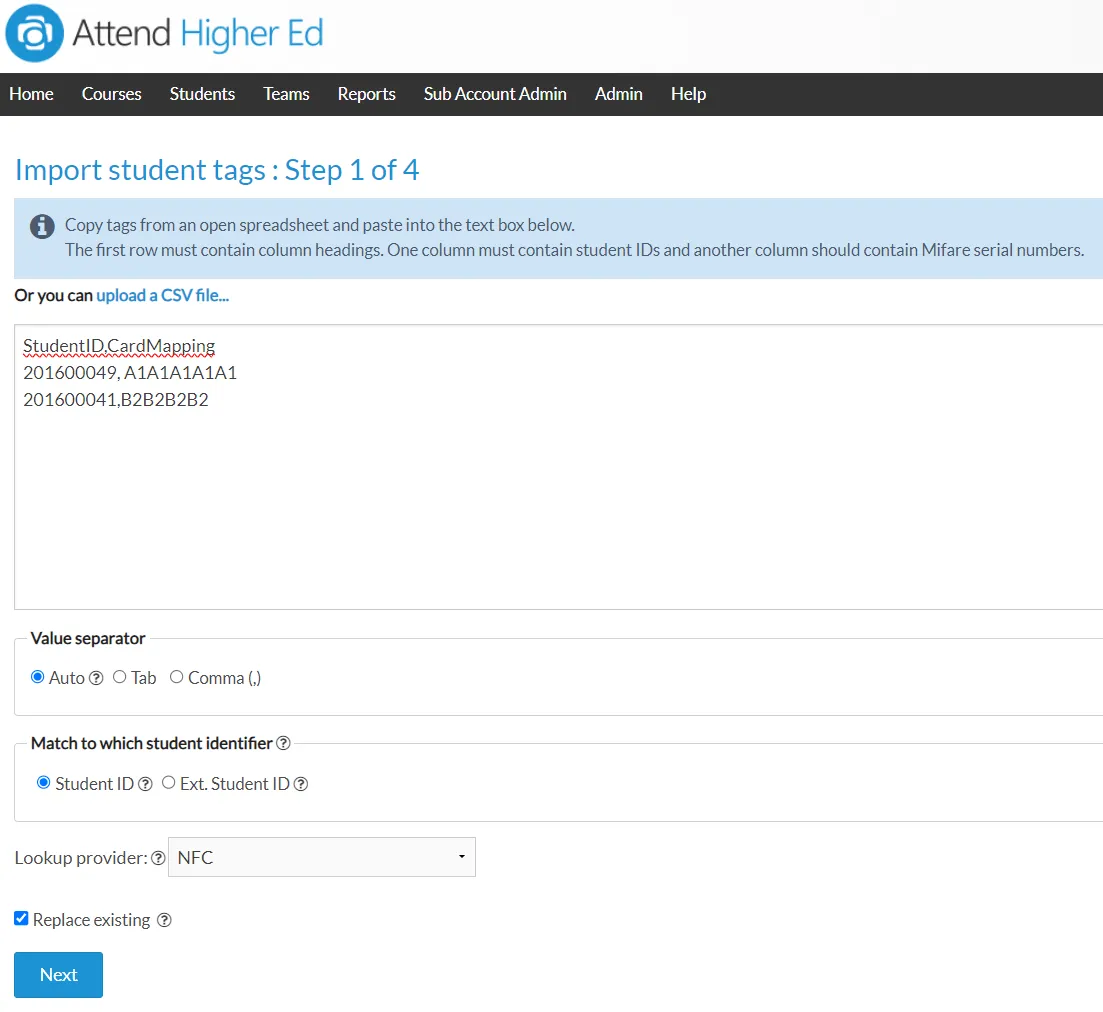This screenshot has height=1012, width=1103.
Task: Open the Help menu
Action: (x=688, y=94)
